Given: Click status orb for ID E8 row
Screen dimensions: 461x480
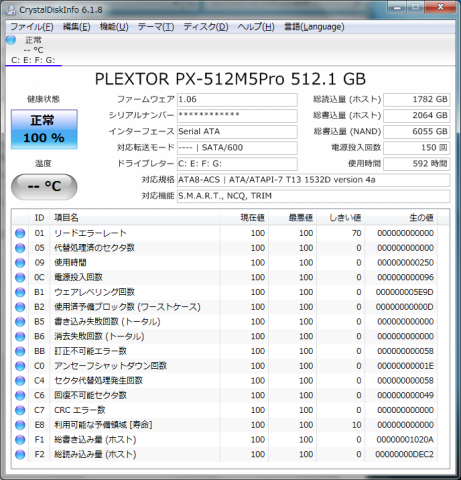Looking at the screenshot, I should pyautogui.click(x=20, y=425).
